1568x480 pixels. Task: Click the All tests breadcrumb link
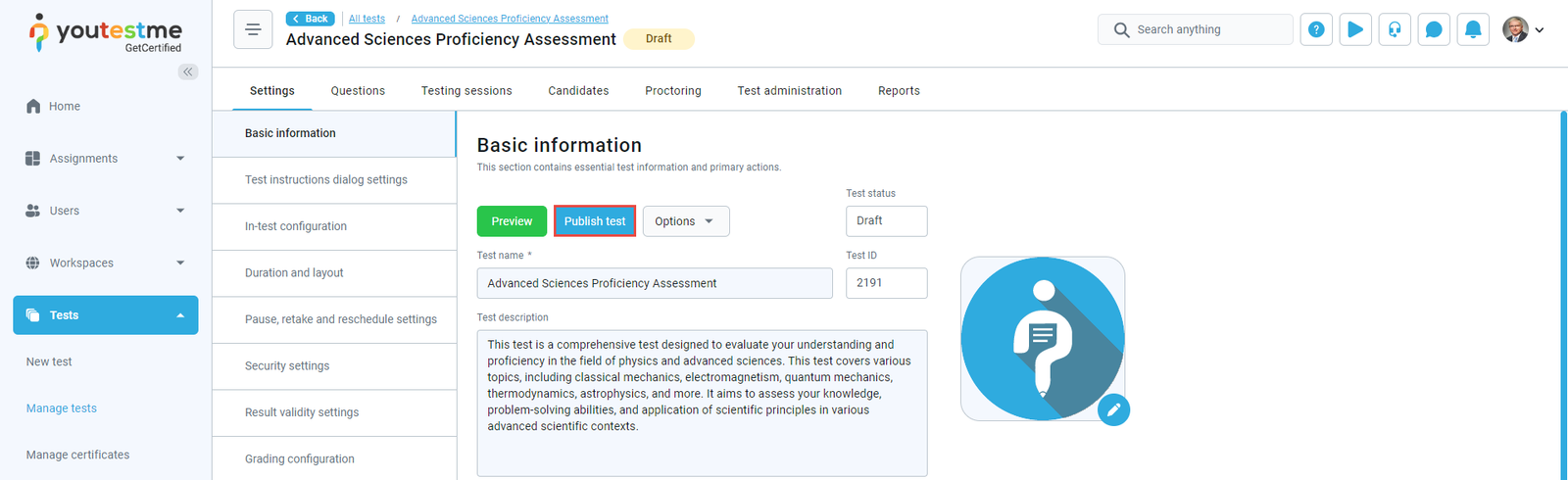pos(367,19)
